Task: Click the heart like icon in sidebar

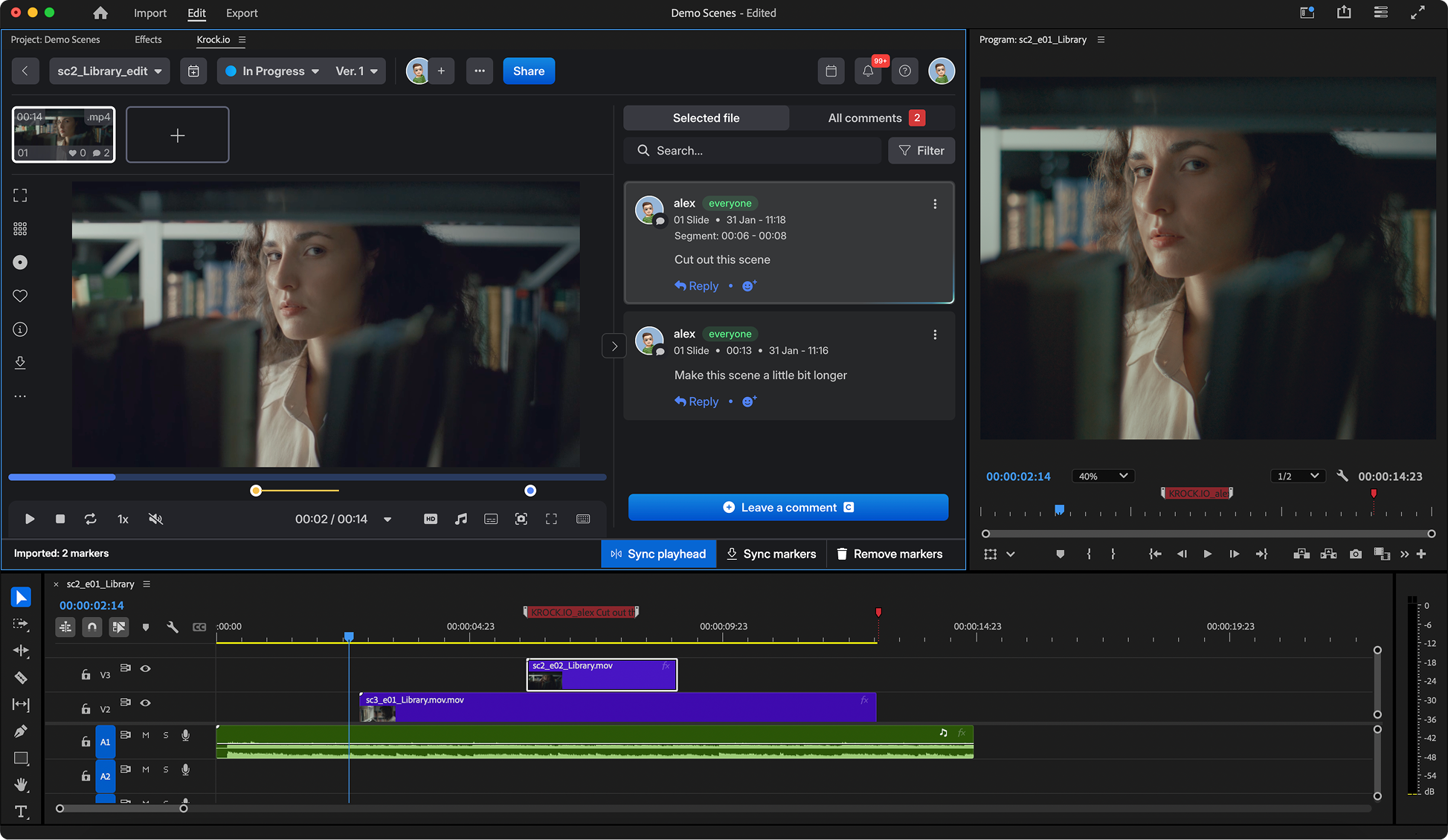Action: (x=20, y=296)
